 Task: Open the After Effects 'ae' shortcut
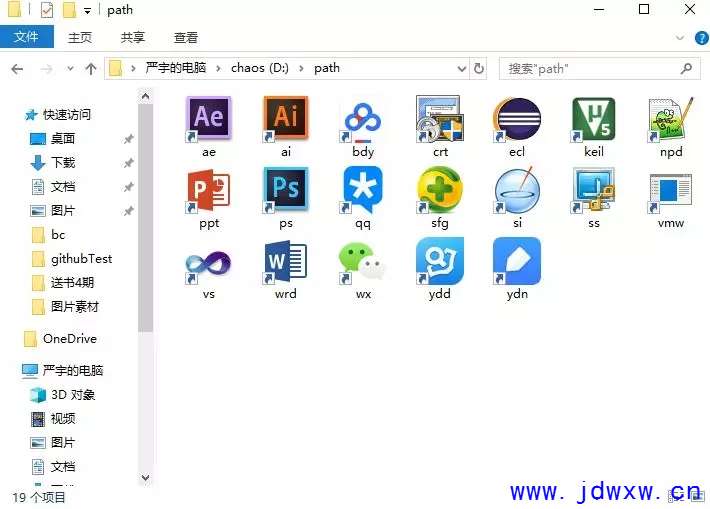(209, 126)
